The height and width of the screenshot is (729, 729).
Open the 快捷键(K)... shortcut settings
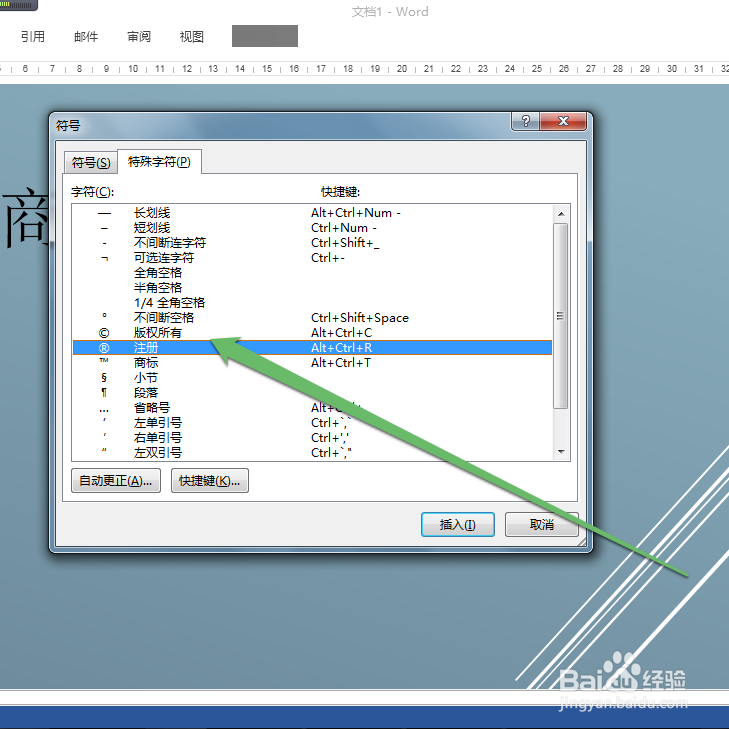[210, 481]
